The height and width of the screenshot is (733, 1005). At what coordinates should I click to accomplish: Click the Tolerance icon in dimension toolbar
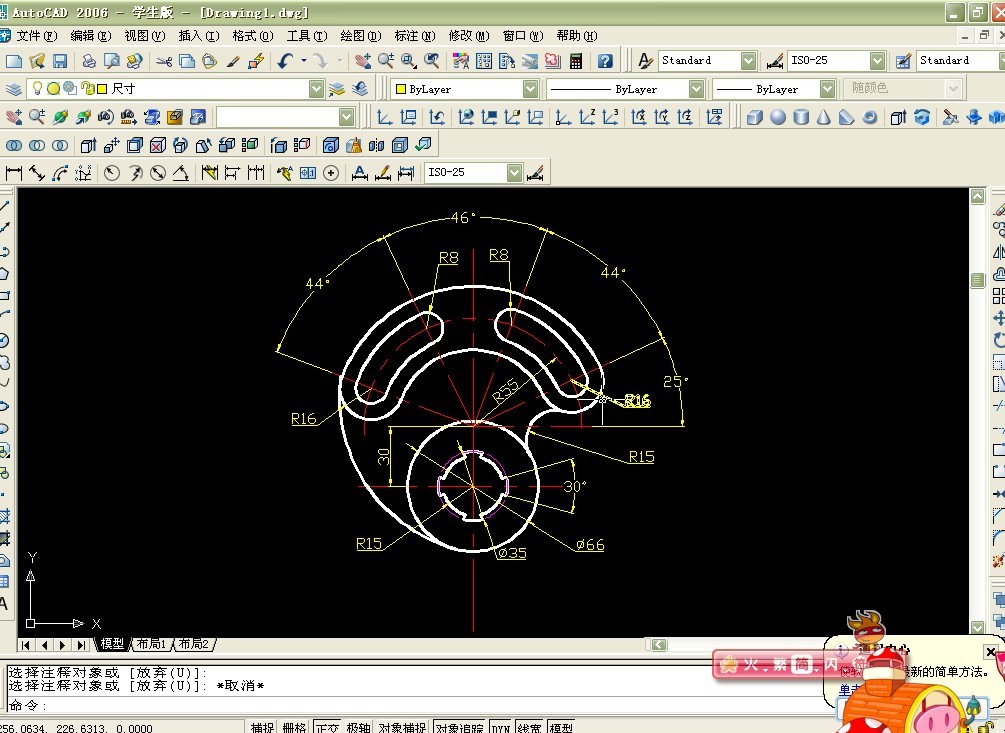(308, 172)
